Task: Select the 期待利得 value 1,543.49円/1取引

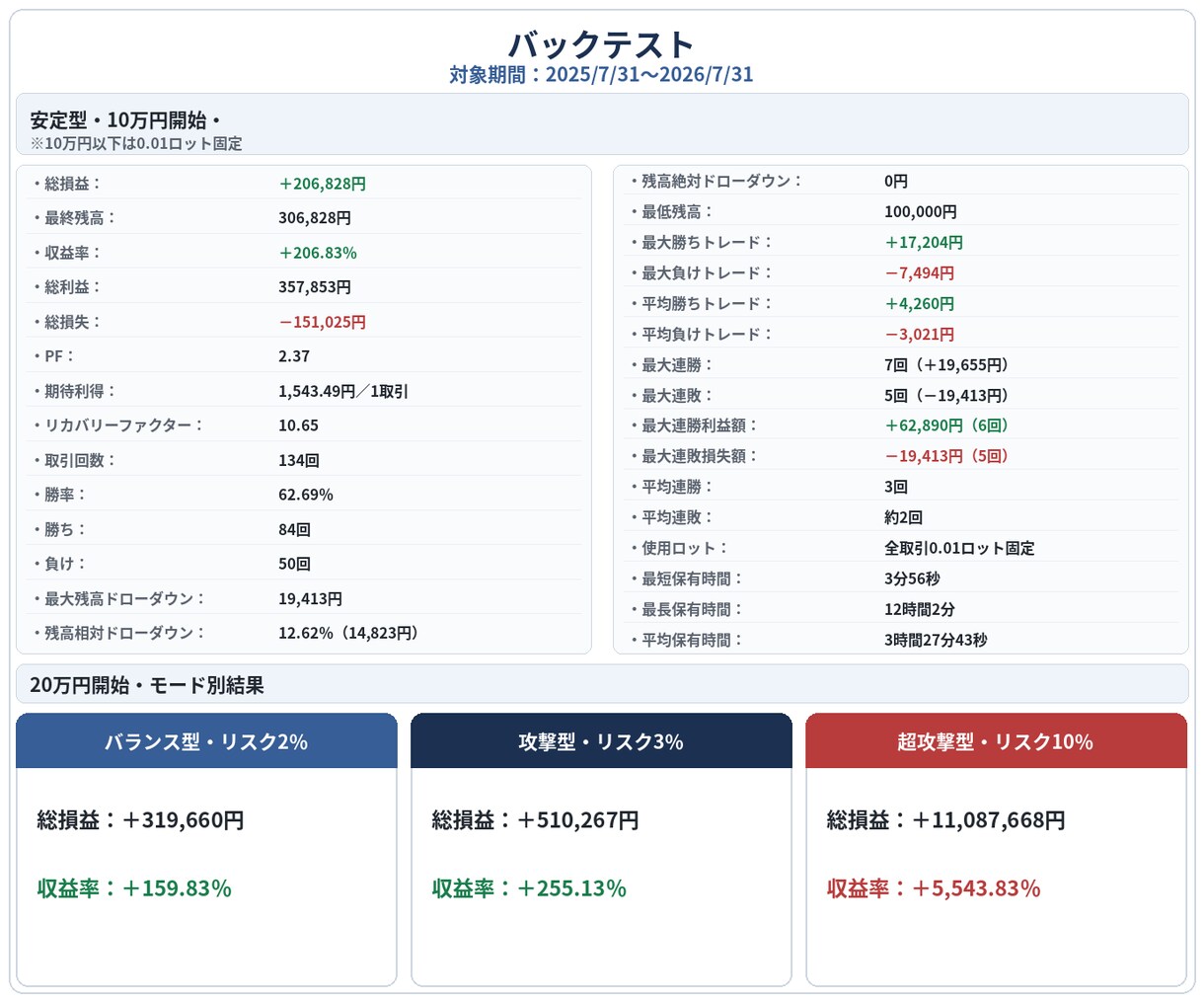Action: (x=343, y=391)
